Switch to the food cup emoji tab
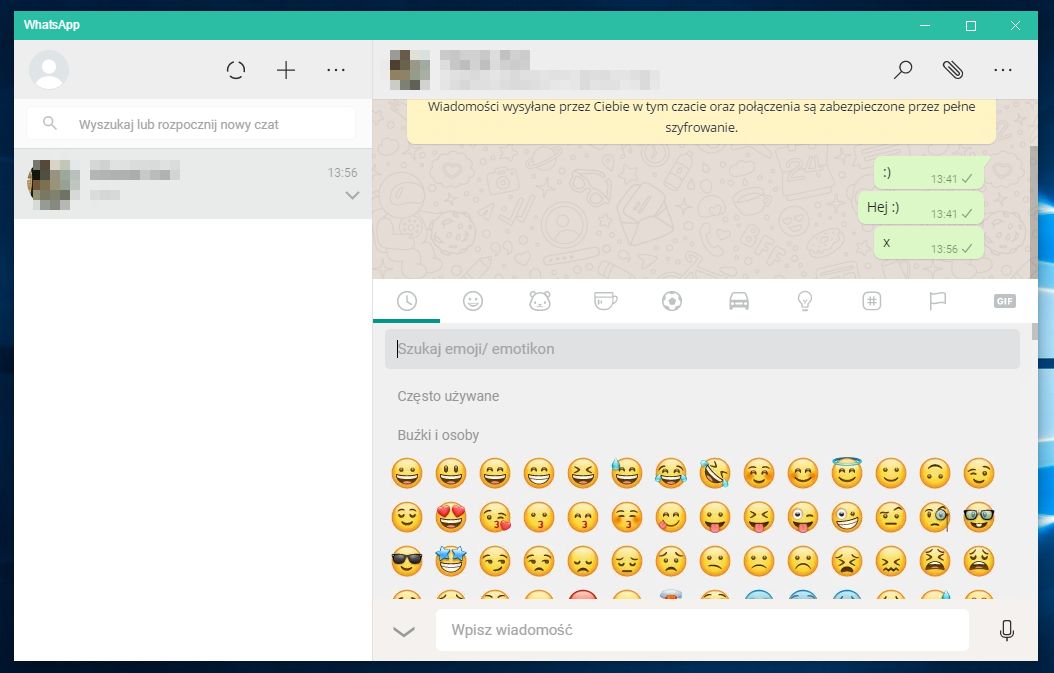The image size is (1054, 673). point(606,301)
